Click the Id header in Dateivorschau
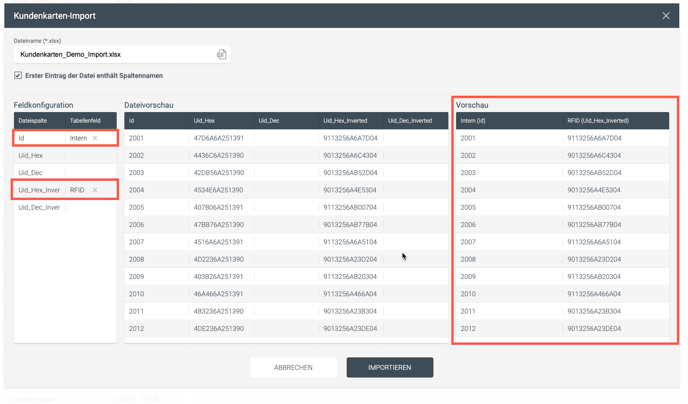This screenshot has width=688, height=404. [132, 121]
